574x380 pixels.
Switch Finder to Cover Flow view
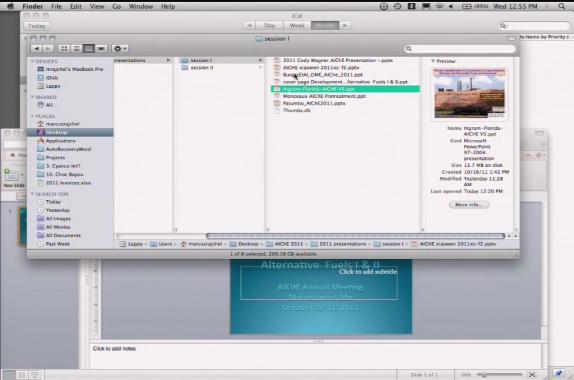tap(101, 48)
